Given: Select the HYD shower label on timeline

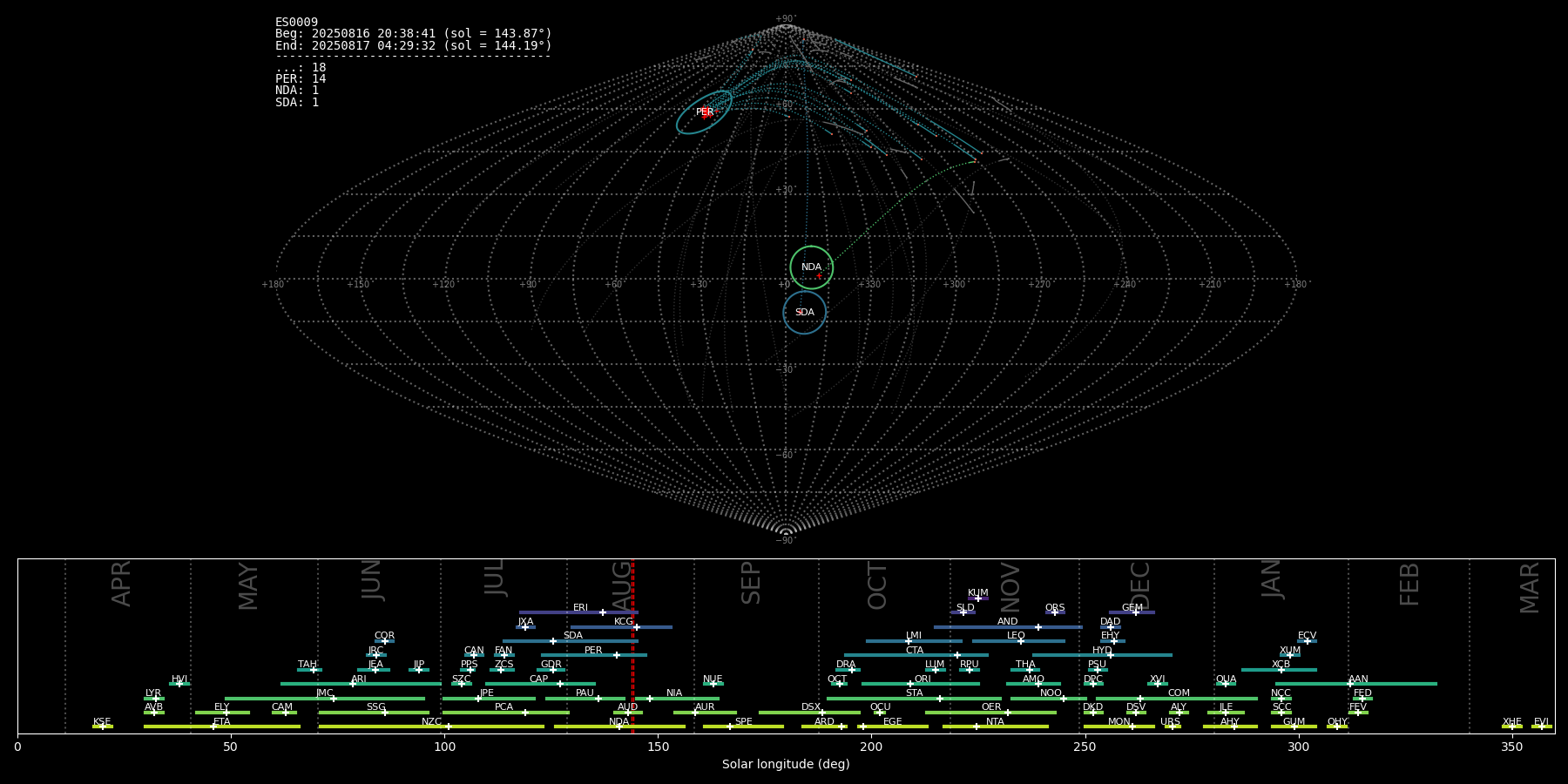Looking at the screenshot, I should click(x=1102, y=651).
